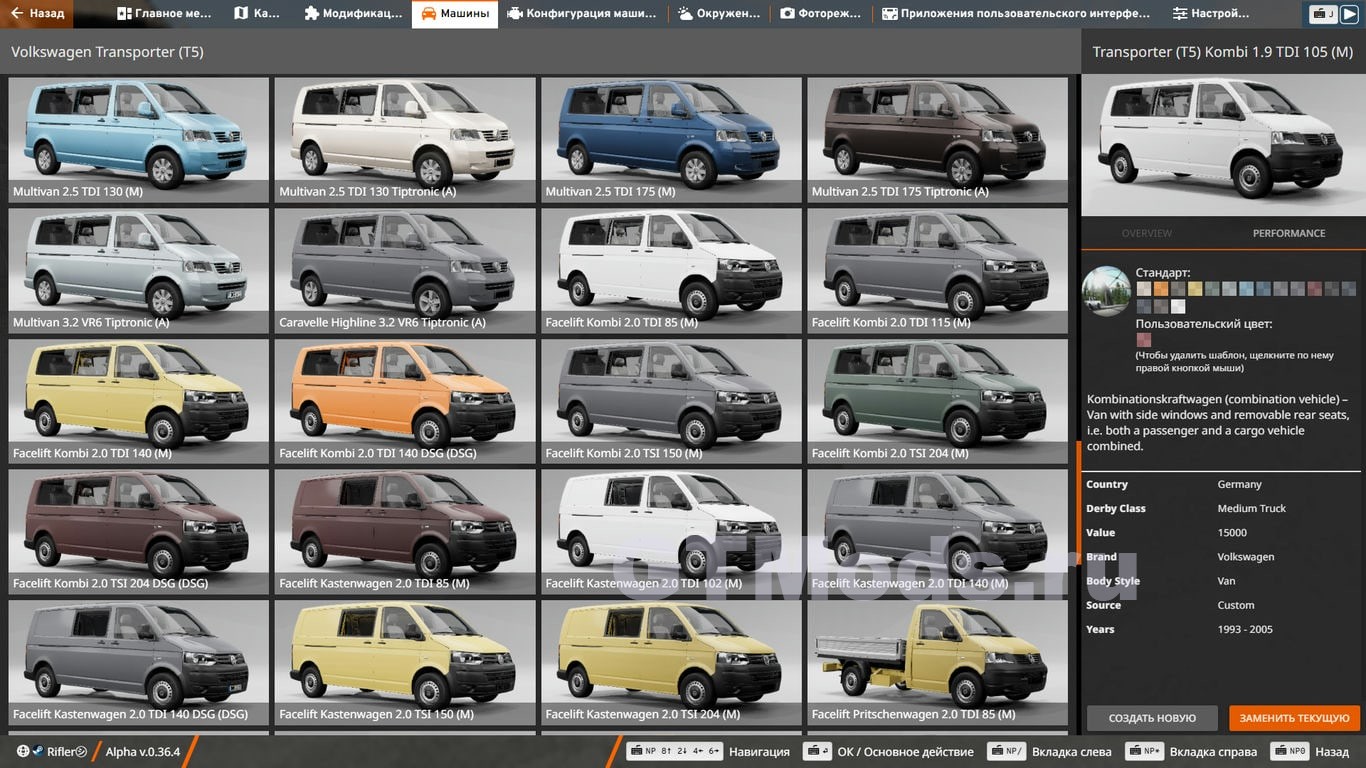Click the ЗАМЕНИТЬ ТЕКУЩУЮ button
1366x768 pixels.
1295,718
